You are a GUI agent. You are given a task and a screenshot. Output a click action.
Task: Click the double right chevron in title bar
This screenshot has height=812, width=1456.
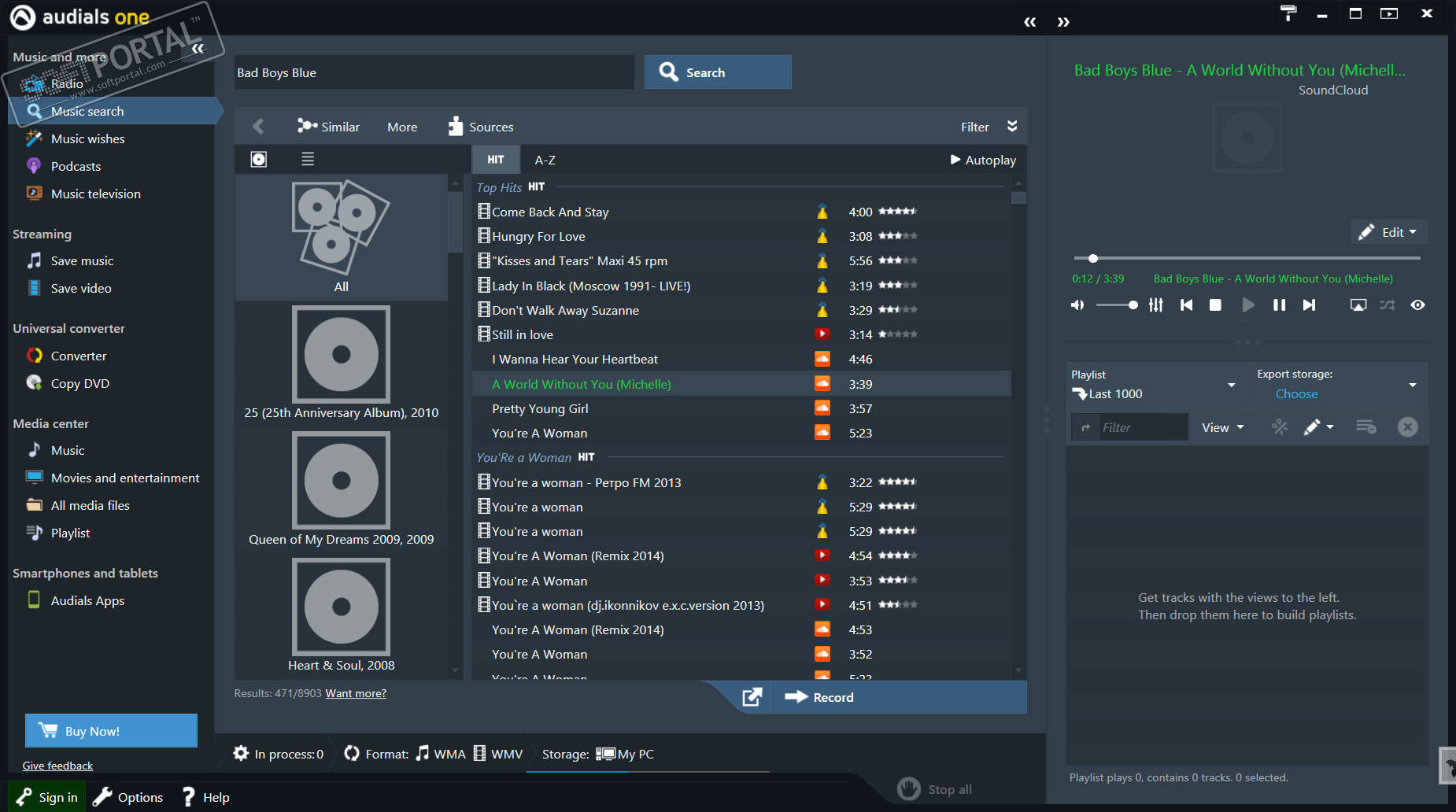coord(1063,21)
